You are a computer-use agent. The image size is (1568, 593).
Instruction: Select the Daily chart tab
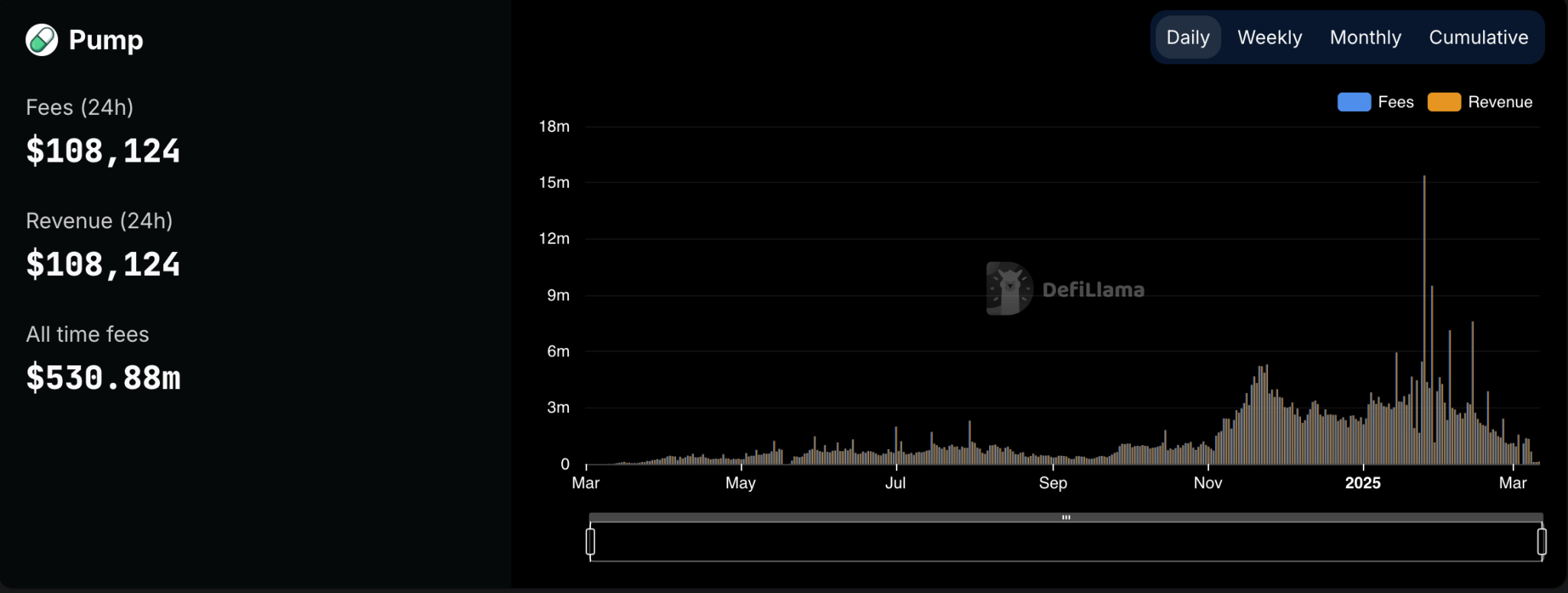[x=1187, y=38]
